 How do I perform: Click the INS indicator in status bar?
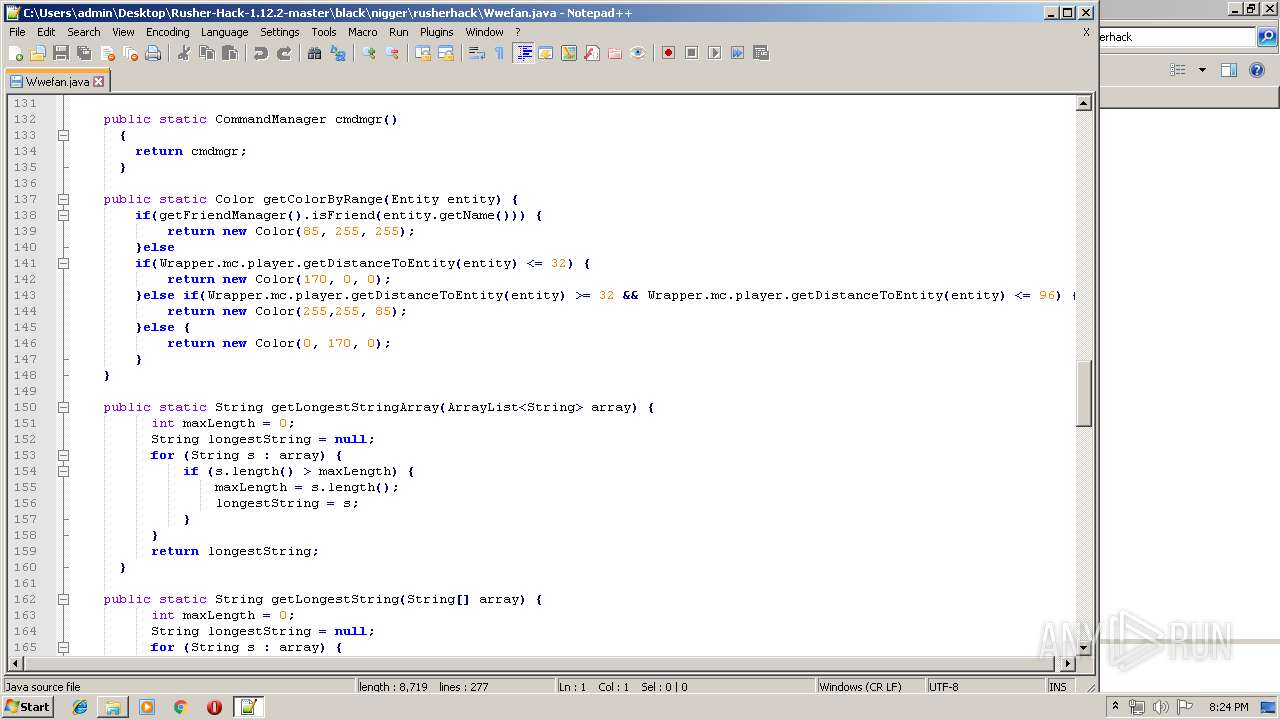1057,687
